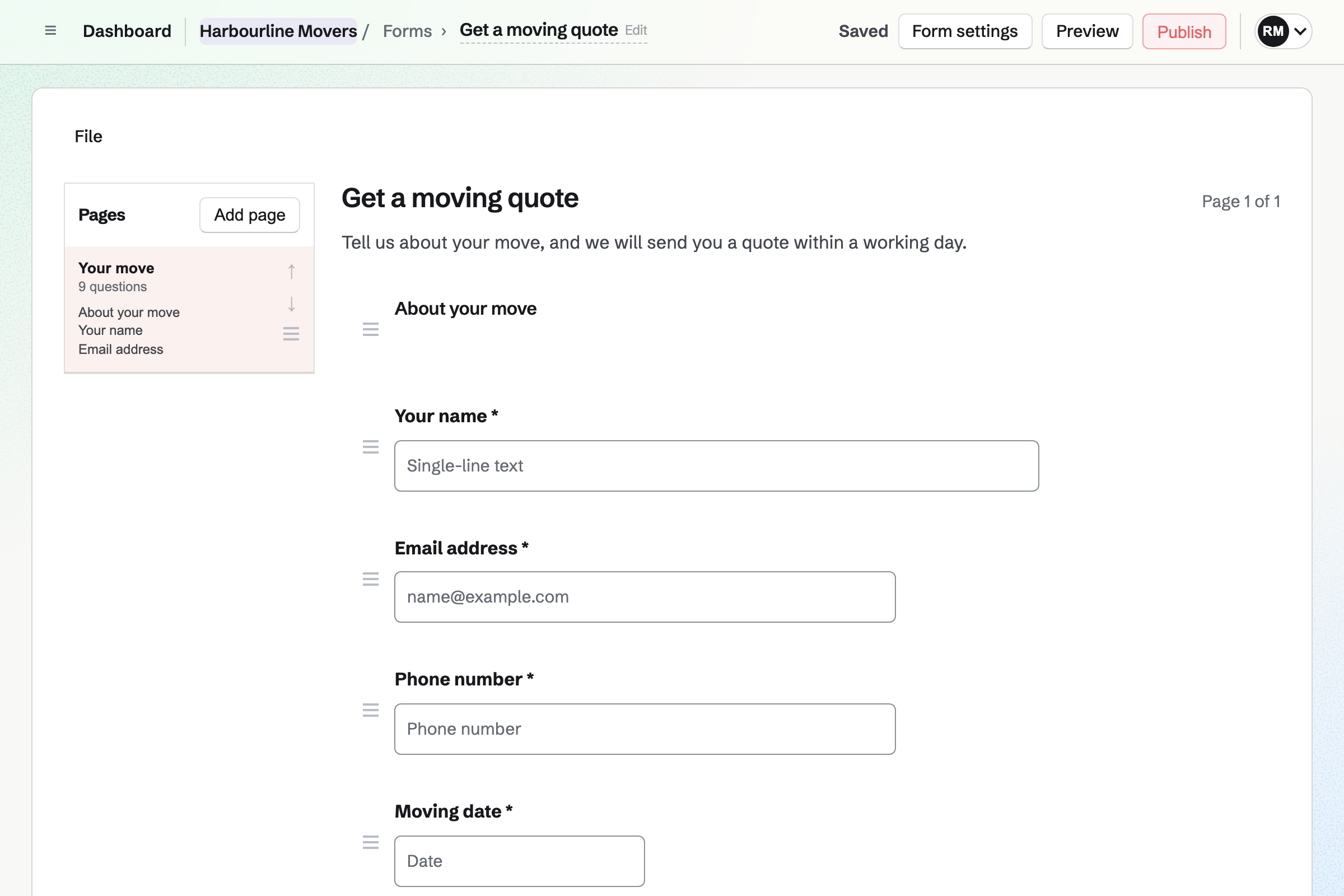
Task: Click the Your name field label
Action: (446, 416)
